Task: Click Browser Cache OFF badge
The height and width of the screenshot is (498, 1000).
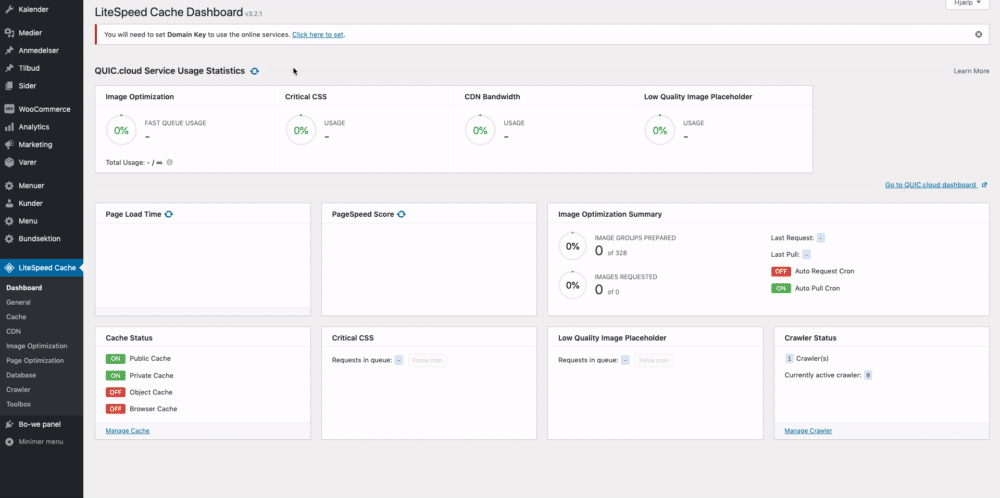Action: pyautogui.click(x=115, y=409)
